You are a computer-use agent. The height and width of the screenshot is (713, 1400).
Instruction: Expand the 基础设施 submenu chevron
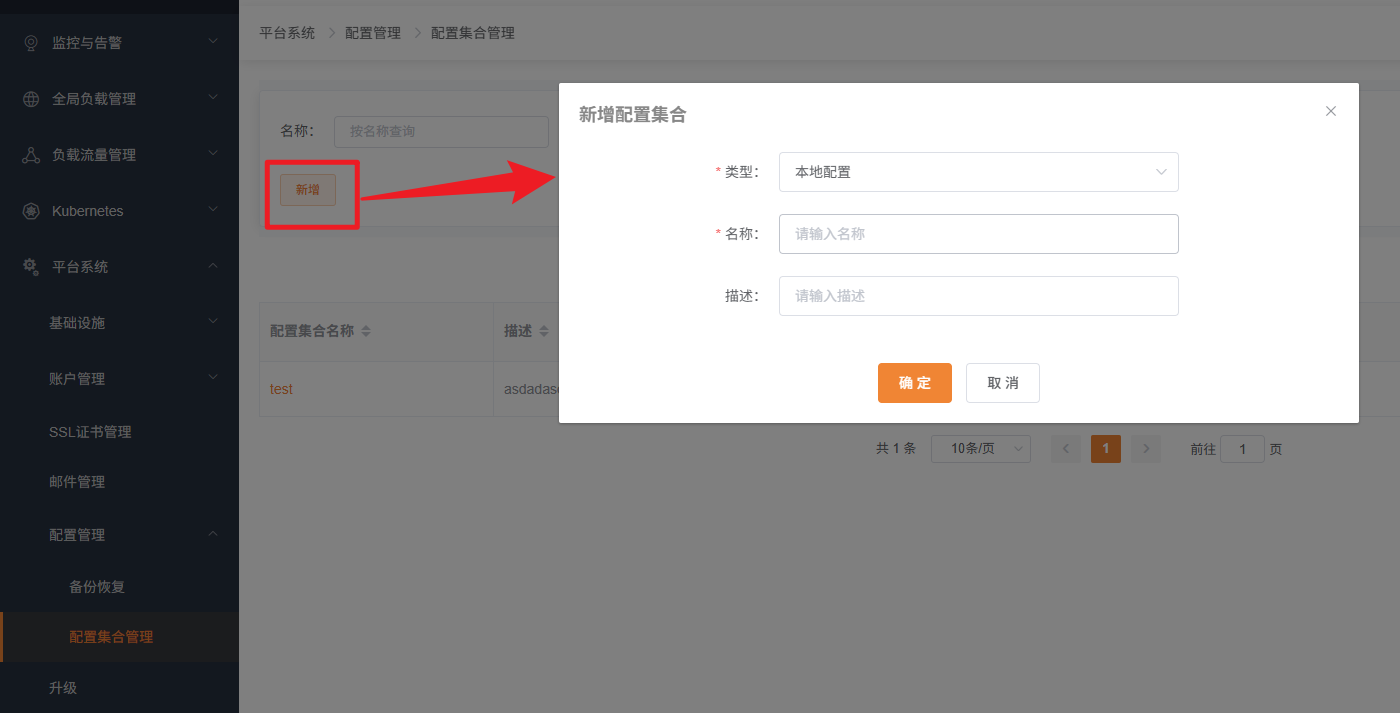pos(213,321)
